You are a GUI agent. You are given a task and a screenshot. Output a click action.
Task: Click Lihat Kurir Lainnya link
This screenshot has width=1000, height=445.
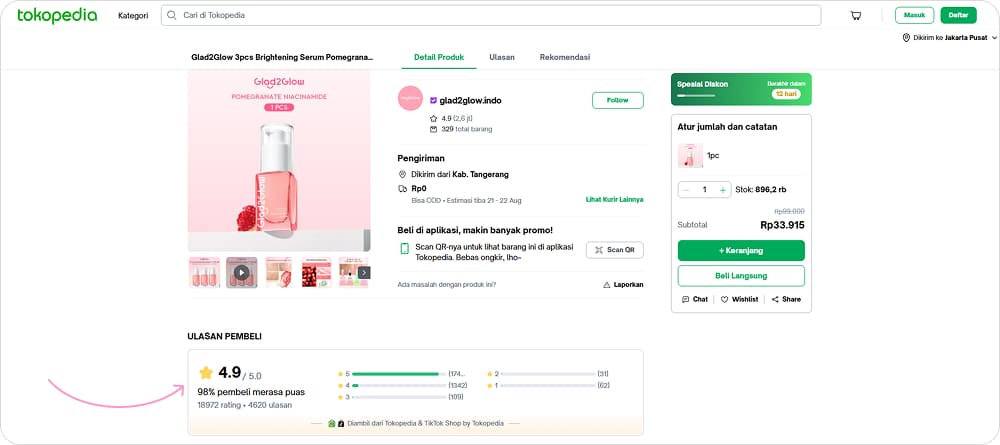[614, 200]
